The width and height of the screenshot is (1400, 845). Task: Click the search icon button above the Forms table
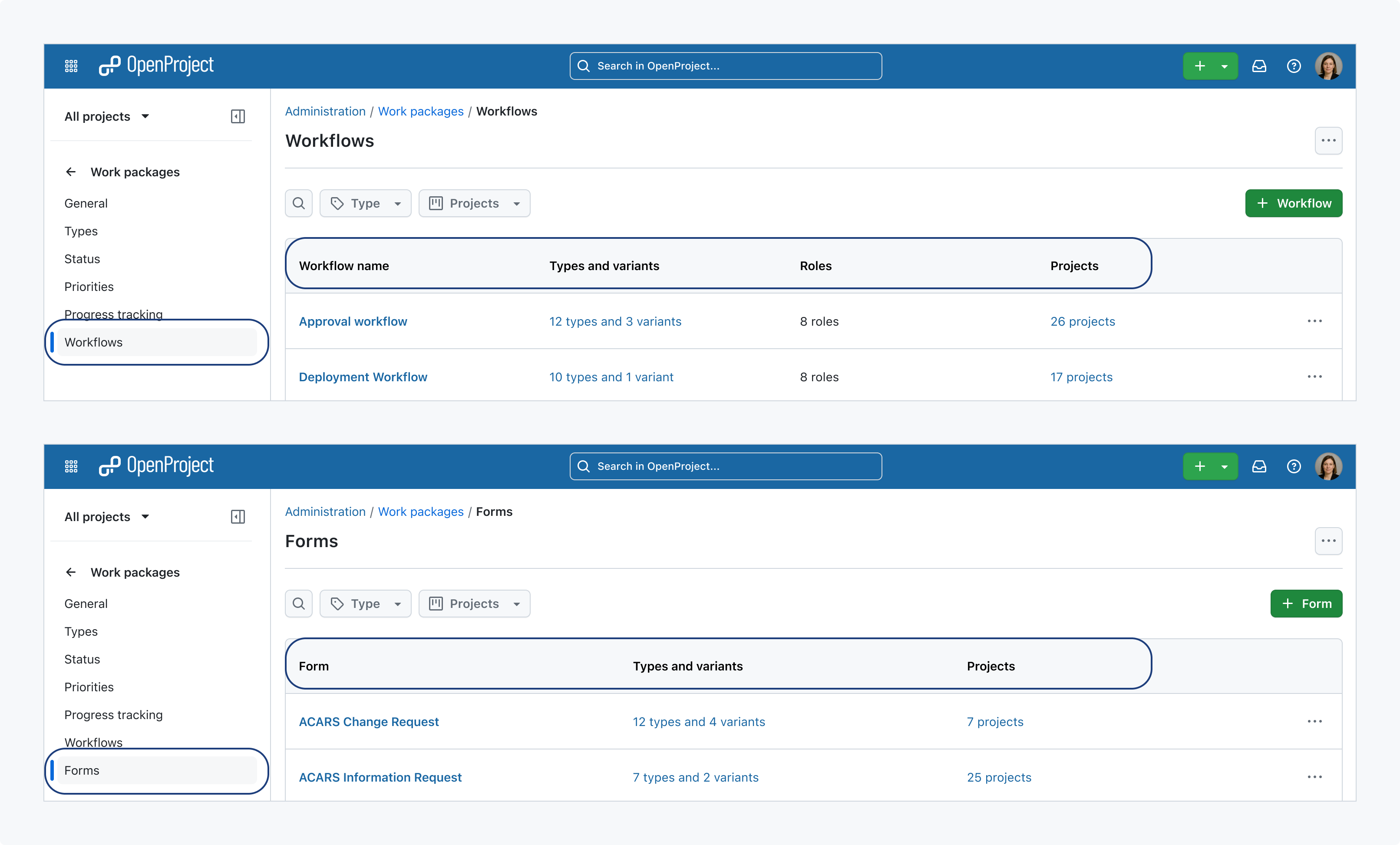pyautogui.click(x=299, y=604)
